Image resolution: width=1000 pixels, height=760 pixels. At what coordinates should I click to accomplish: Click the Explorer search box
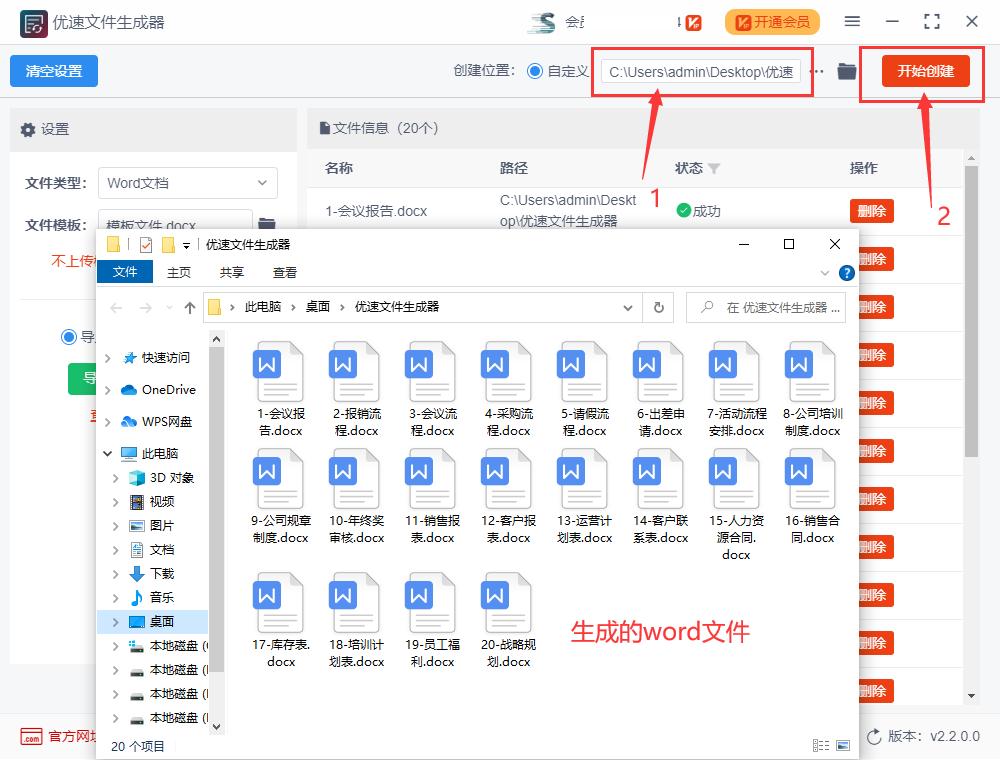(766, 307)
